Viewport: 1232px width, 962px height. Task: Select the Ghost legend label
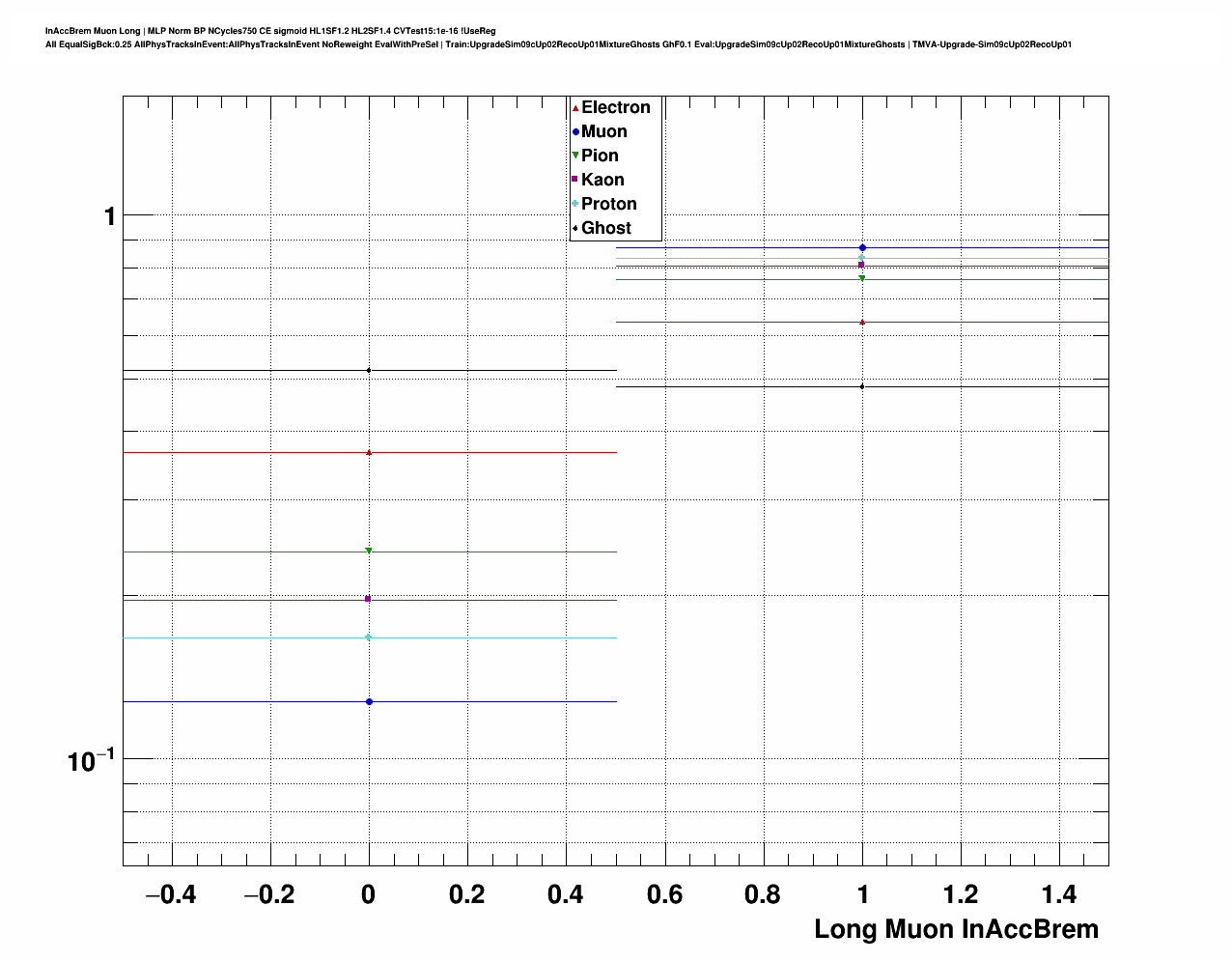click(605, 228)
